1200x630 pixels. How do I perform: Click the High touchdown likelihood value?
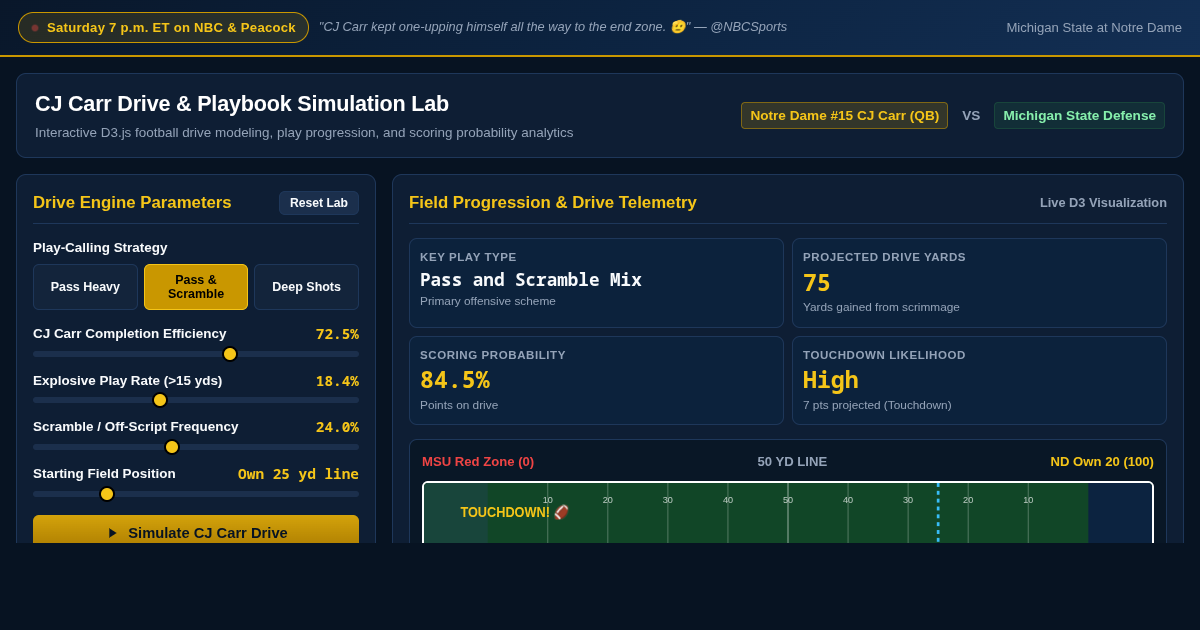point(831,380)
